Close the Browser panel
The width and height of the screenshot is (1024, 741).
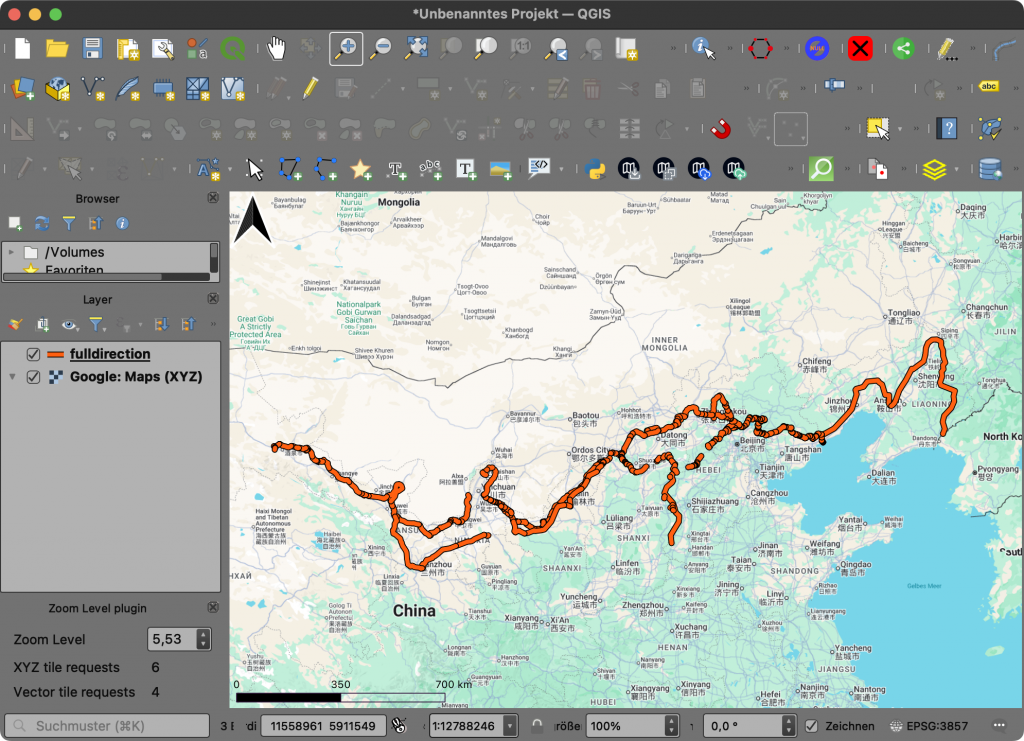coord(213,198)
